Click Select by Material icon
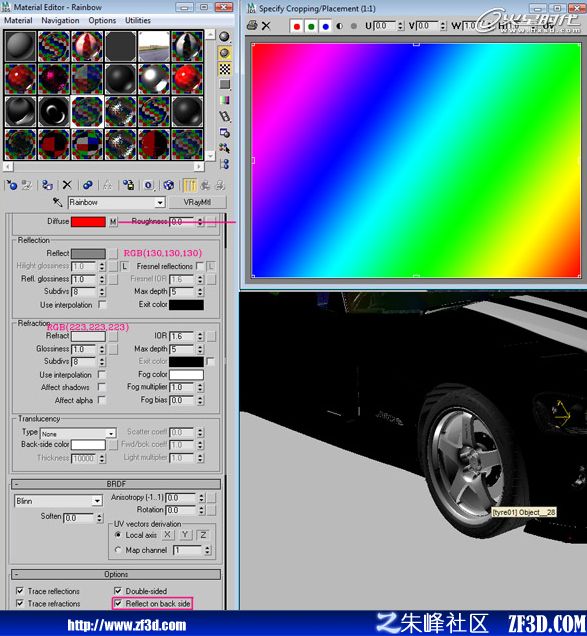587x636 pixels. 224,148
